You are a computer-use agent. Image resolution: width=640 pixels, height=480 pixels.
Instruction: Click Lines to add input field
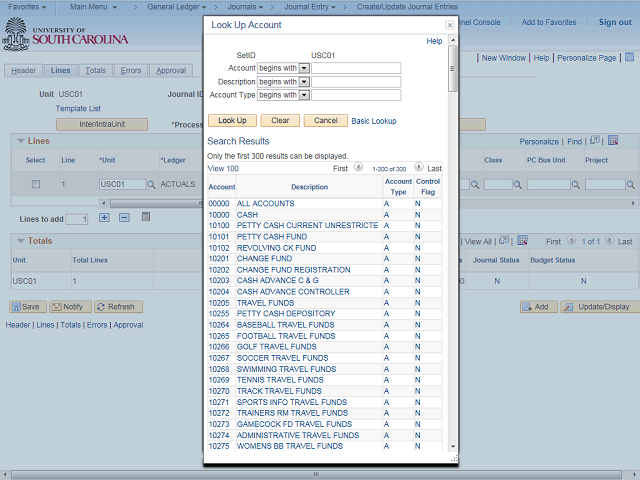(77, 219)
